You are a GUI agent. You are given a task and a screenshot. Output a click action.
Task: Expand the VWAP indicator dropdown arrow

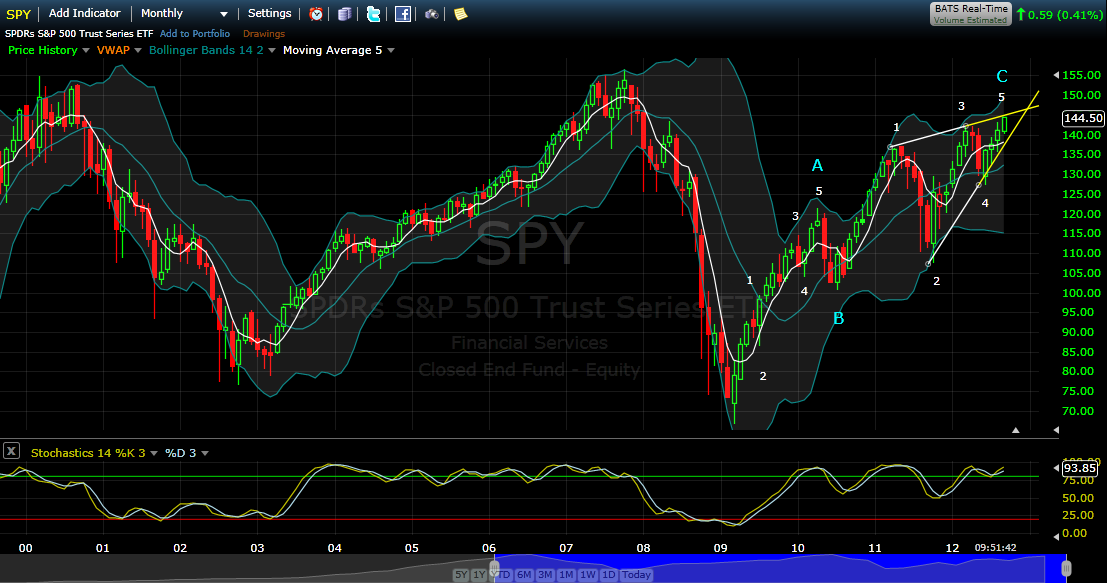click(x=138, y=51)
